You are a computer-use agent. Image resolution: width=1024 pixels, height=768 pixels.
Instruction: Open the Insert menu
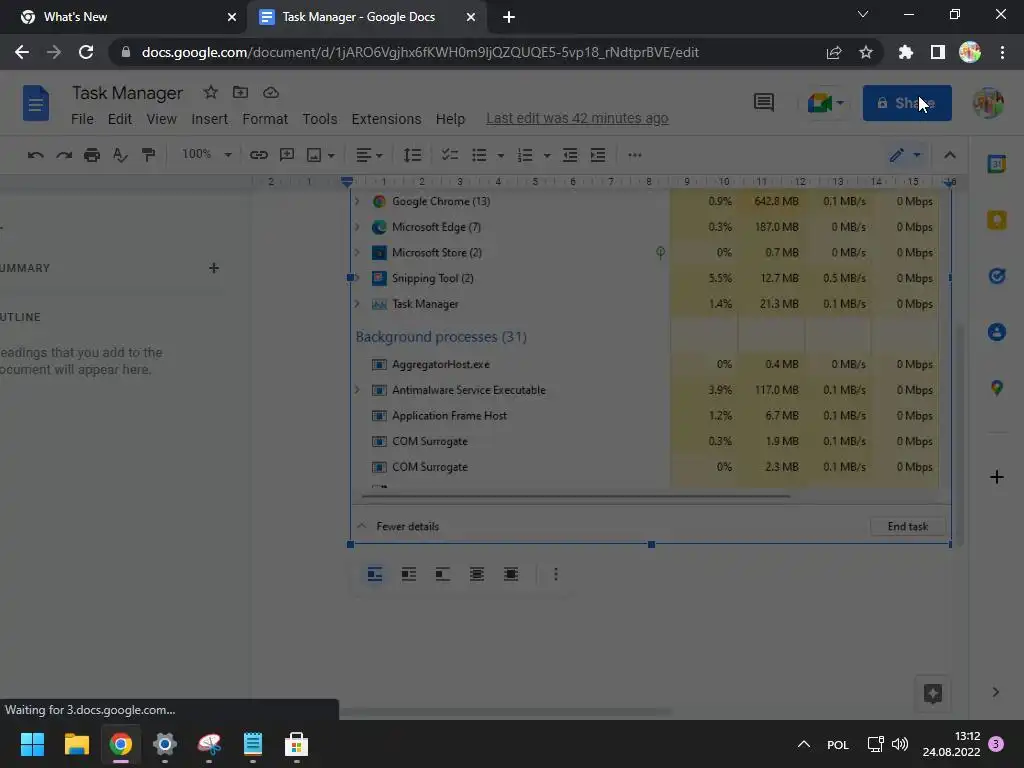coord(210,119)
